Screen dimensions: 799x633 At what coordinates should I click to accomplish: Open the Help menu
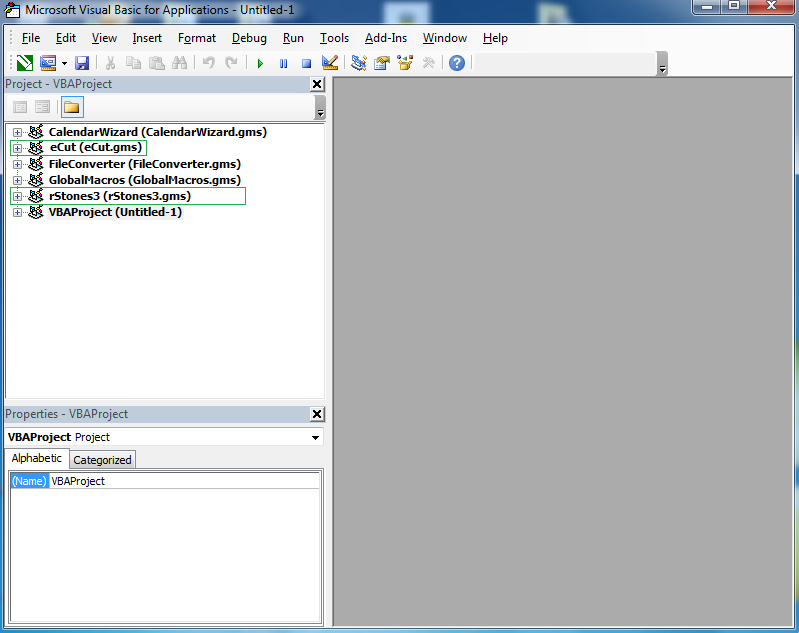pos(495,38)
